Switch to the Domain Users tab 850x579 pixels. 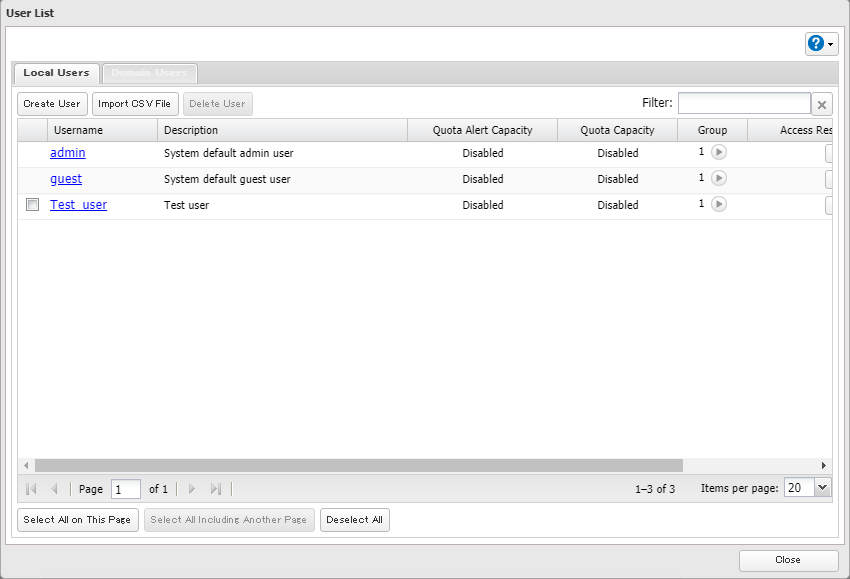click(149, 73)
